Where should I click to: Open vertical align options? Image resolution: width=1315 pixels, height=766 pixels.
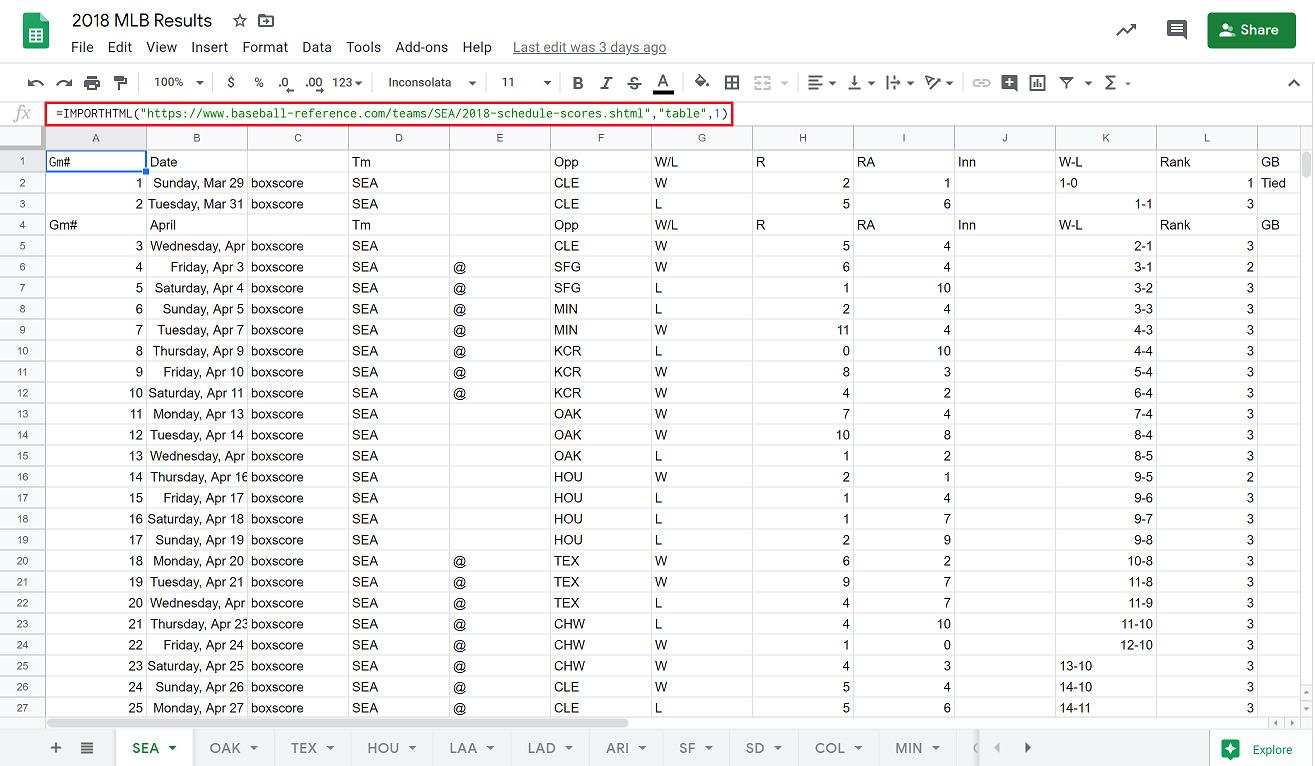[860, 83]
